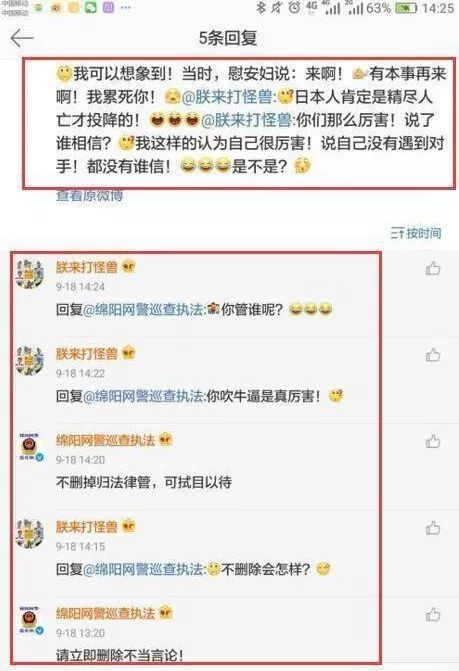The height and width of the screenshot is (671, 459).
Task: Tap the back arrow icon
Action: pos(22,39)
